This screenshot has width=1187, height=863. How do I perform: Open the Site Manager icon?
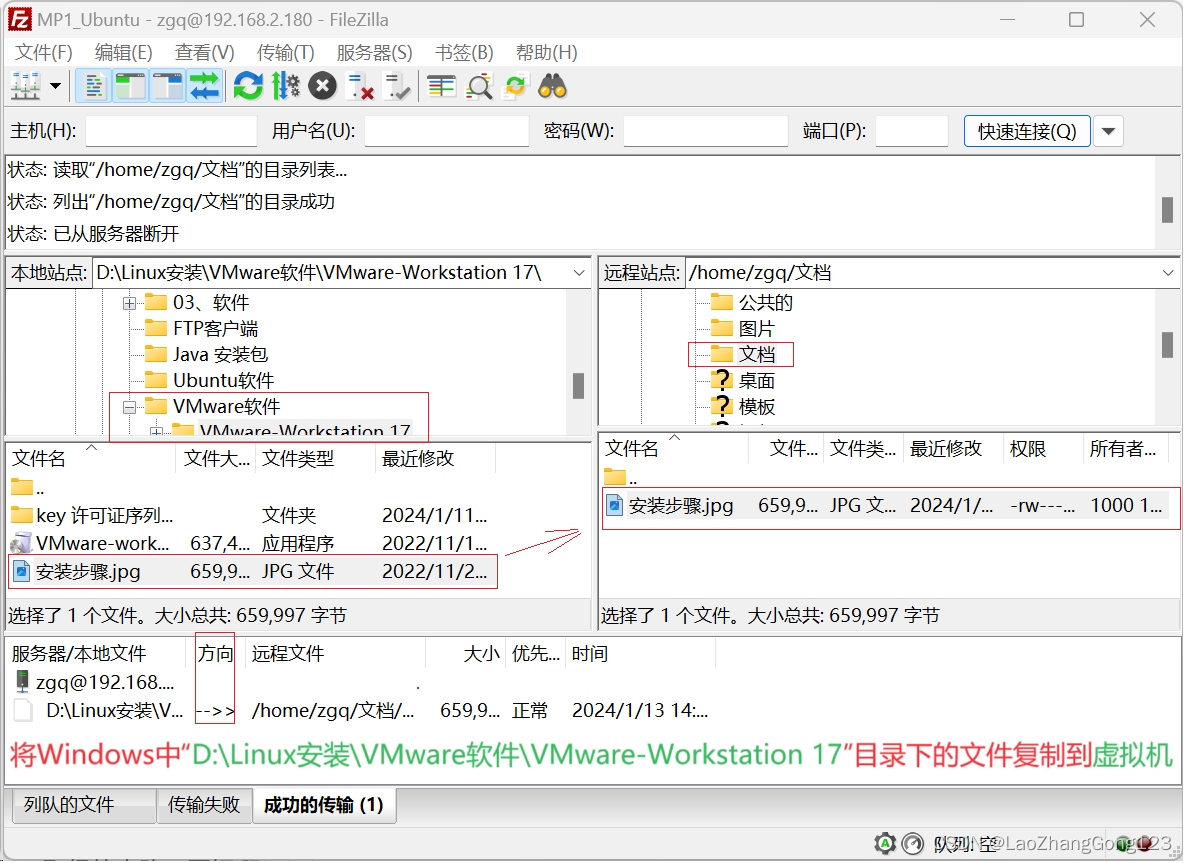[25, 86]
